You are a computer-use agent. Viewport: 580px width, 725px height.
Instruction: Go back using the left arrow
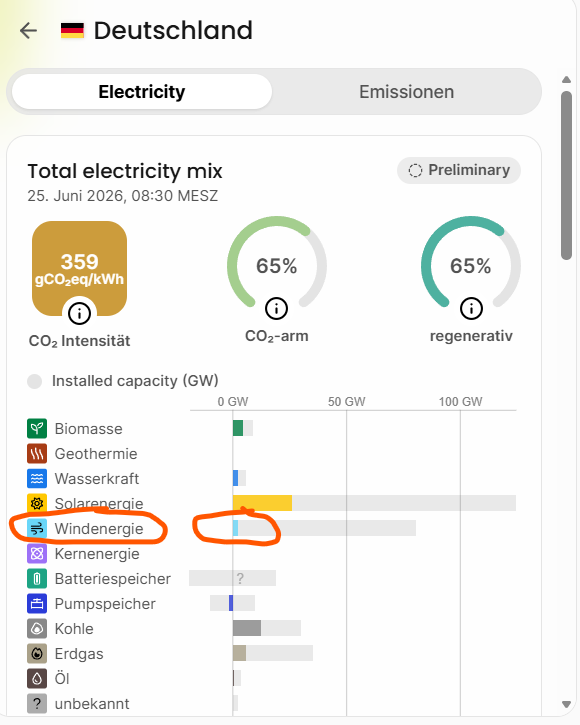[x=29, y=31]
